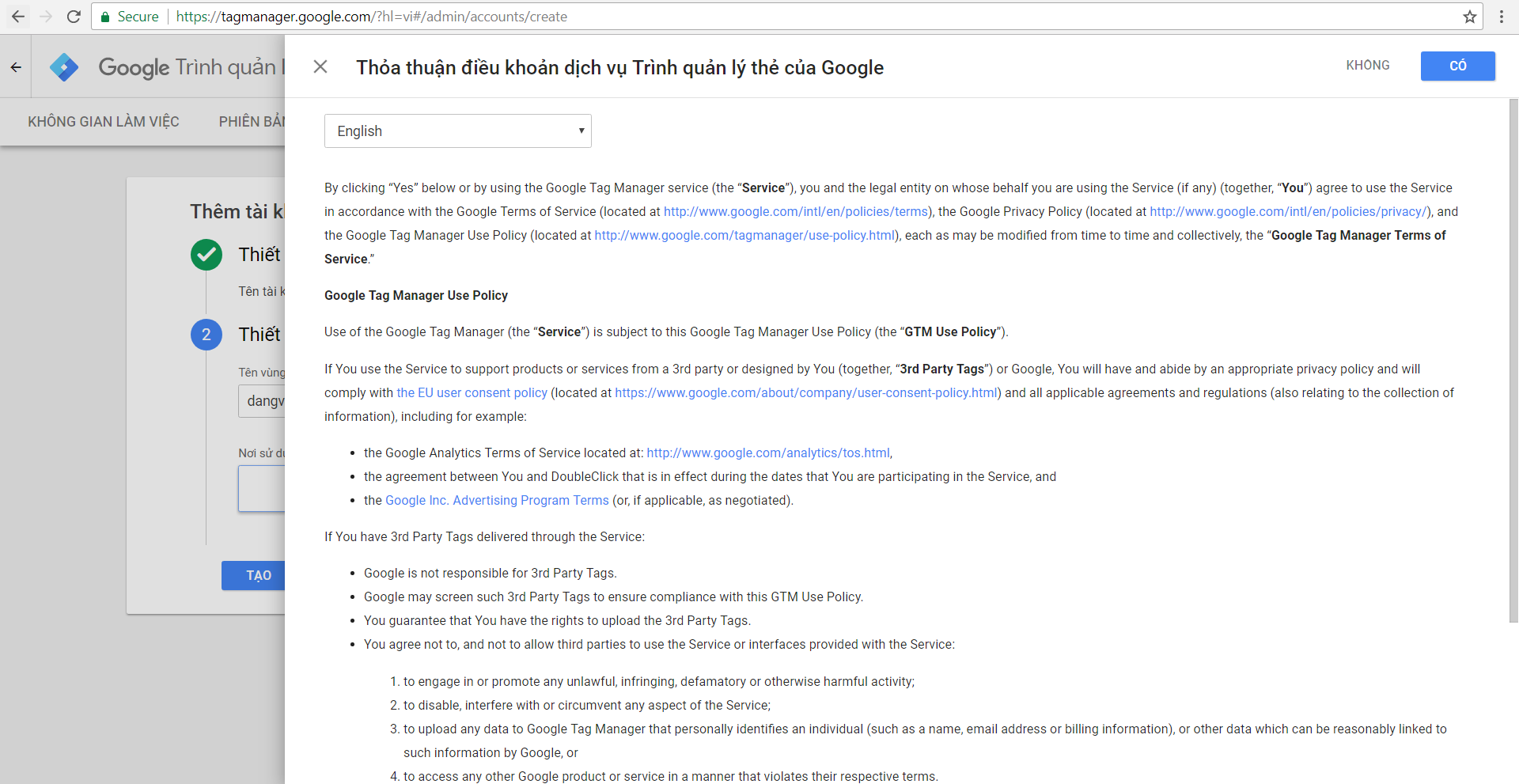Screen dimensions: 1519x784
Task: Open Google privacy policy link
Action: pos(1289,211)
